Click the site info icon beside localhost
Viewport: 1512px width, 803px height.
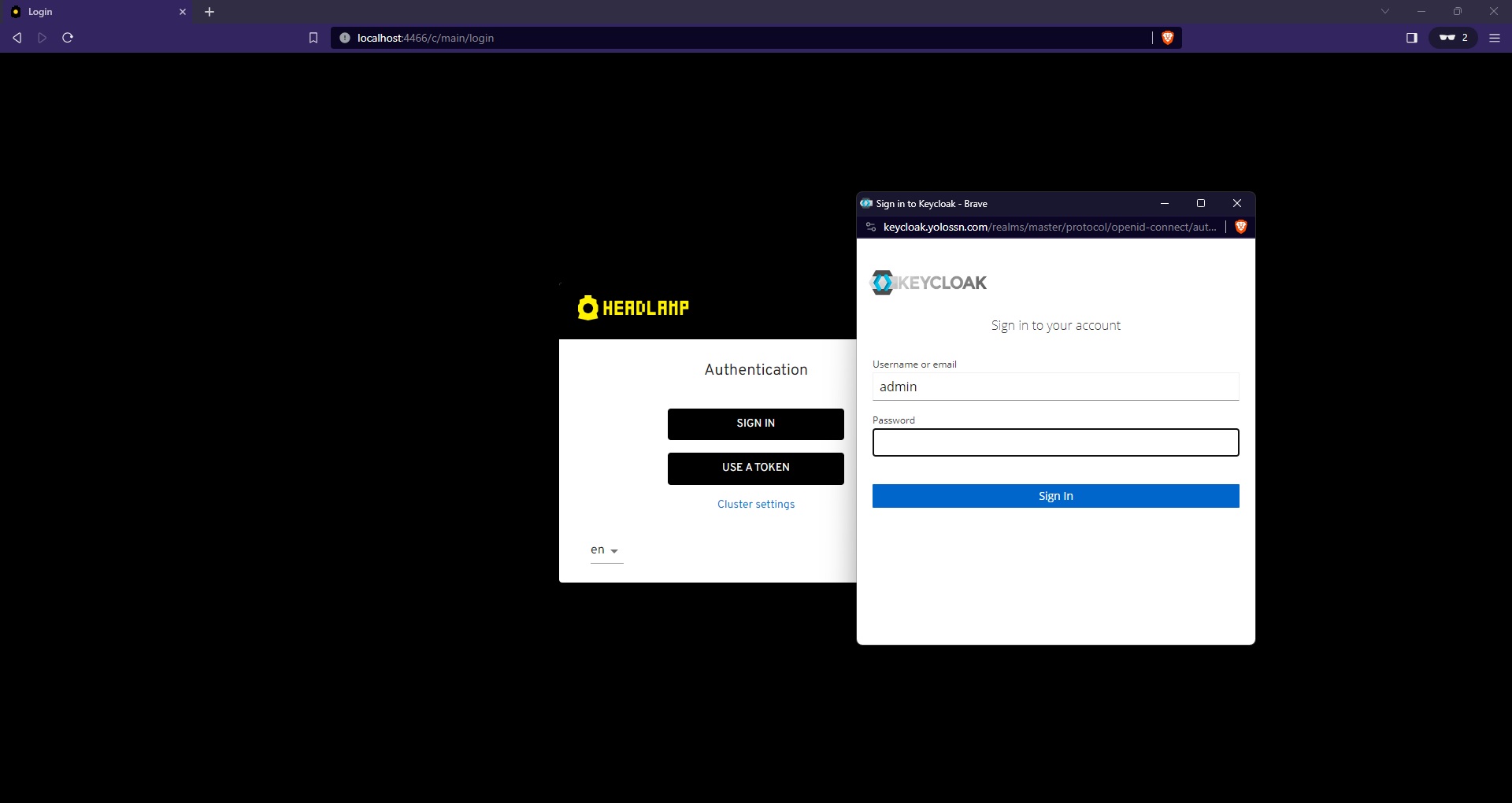tap(345, 38)
